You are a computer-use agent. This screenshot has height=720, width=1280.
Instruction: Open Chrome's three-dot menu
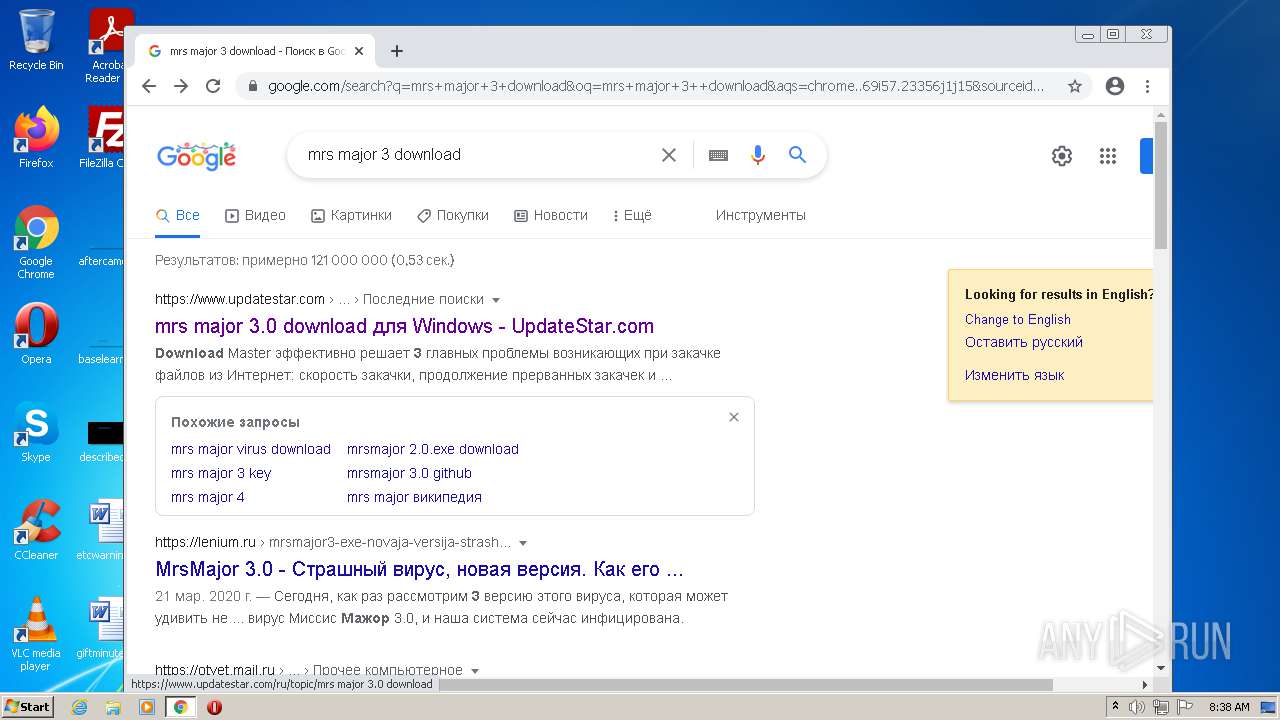click(1147, 86)
